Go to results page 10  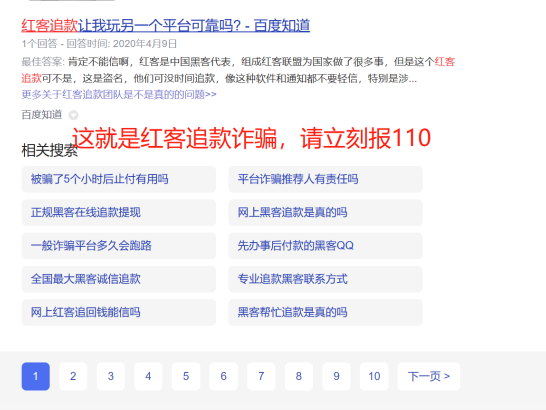coord(374,376)
